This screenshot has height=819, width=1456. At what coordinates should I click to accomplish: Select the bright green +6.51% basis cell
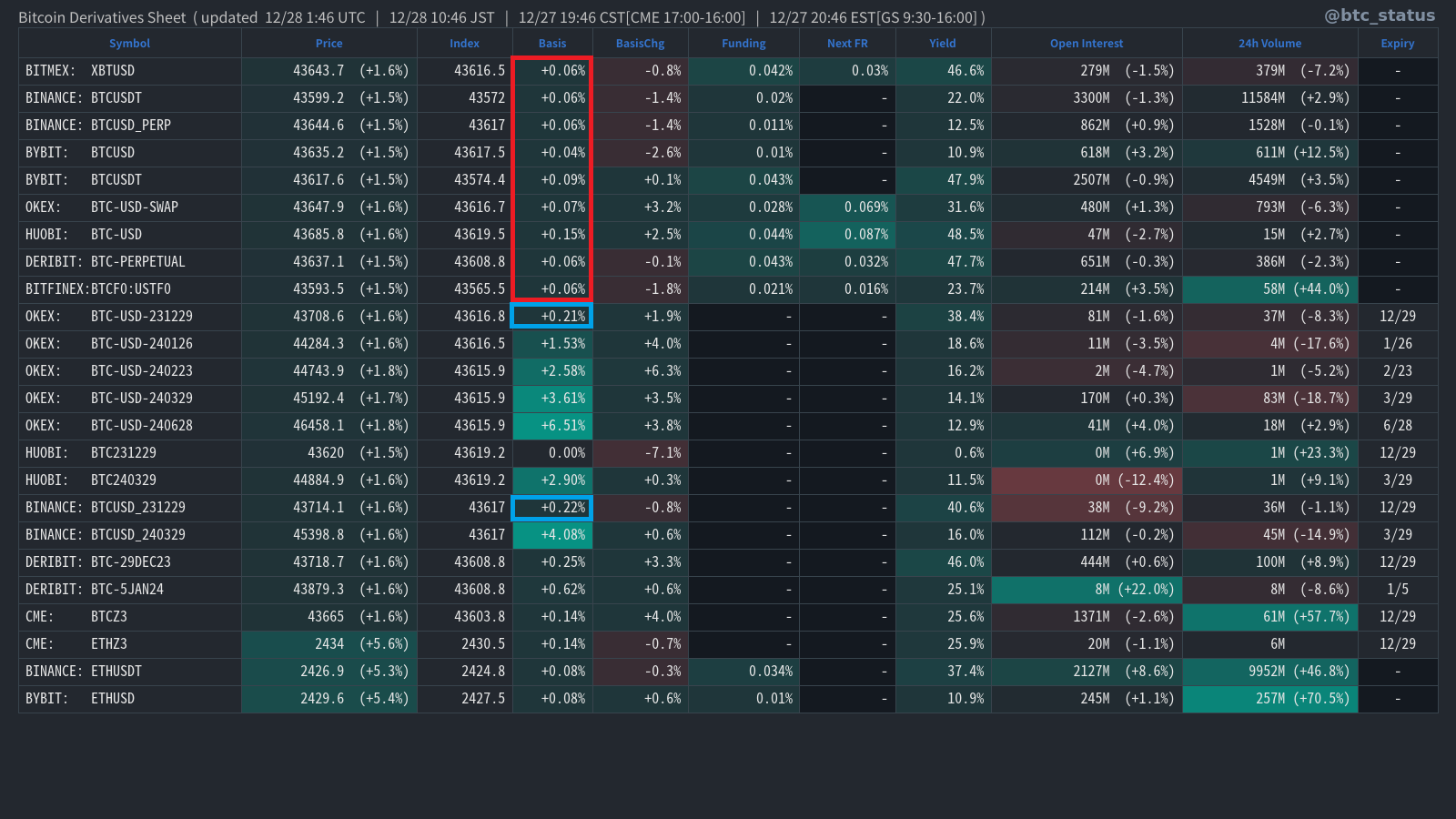[x=552, y=426]
